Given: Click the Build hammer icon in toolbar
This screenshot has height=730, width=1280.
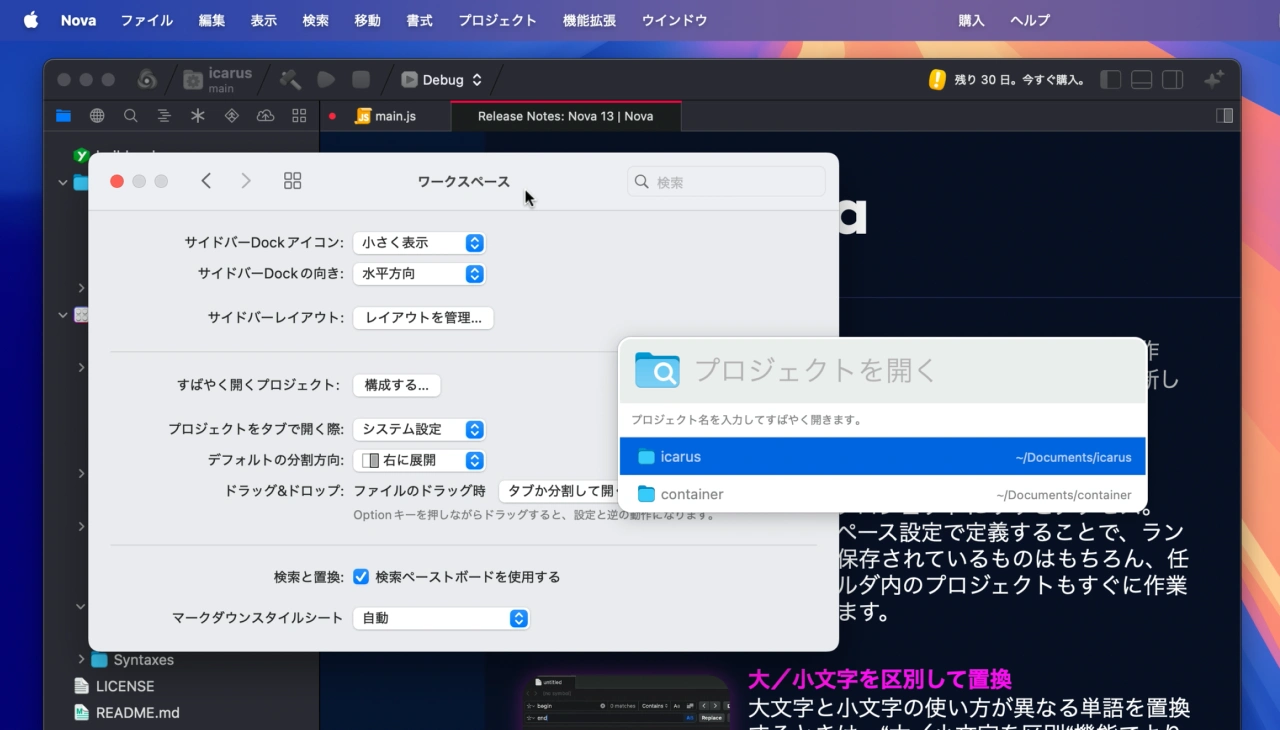Looking at the screenshot, I should click(x=290, y=80).
